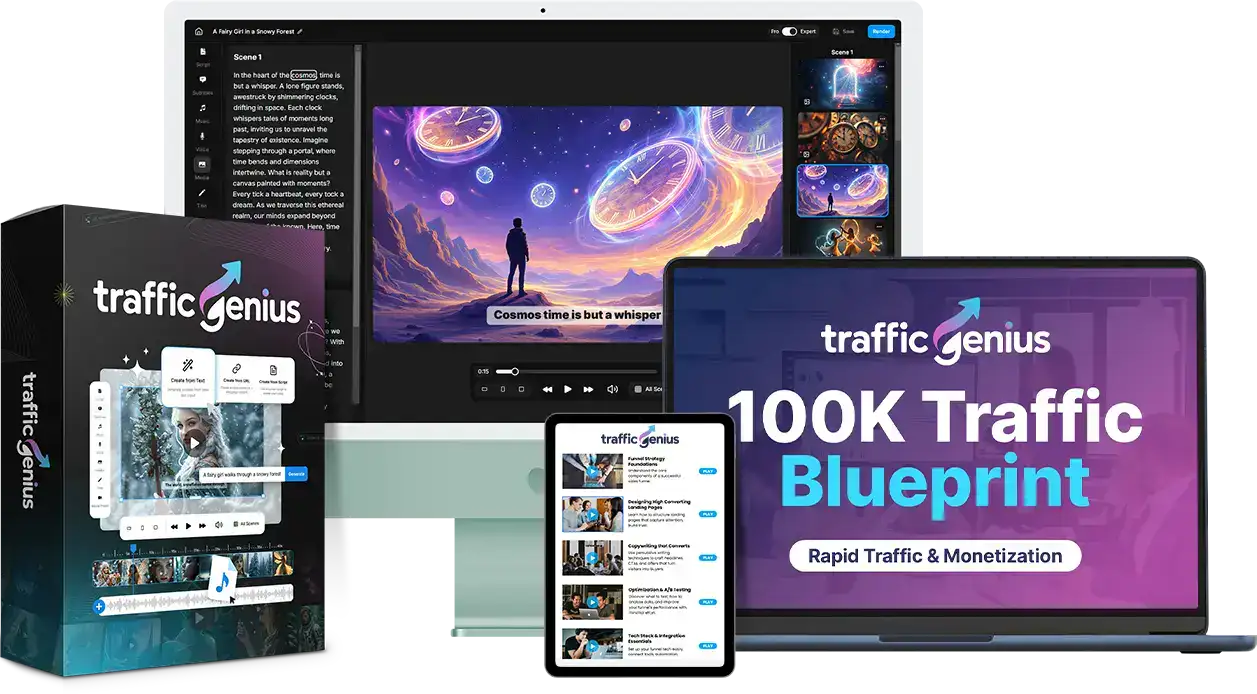Viewport: 1257px width, 694px height.
Task: Open the Voice panel in monitor sidebar
Action: click(203, 138)
